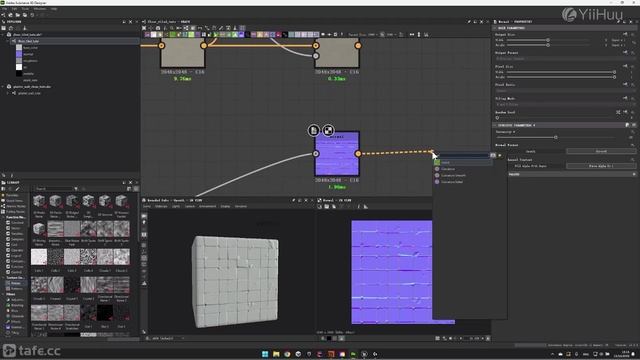Image resolution: width=640 pixels, height=360 pixels.
Task: Collapse the Base Parameters section
Action: (x=495, y=28)
